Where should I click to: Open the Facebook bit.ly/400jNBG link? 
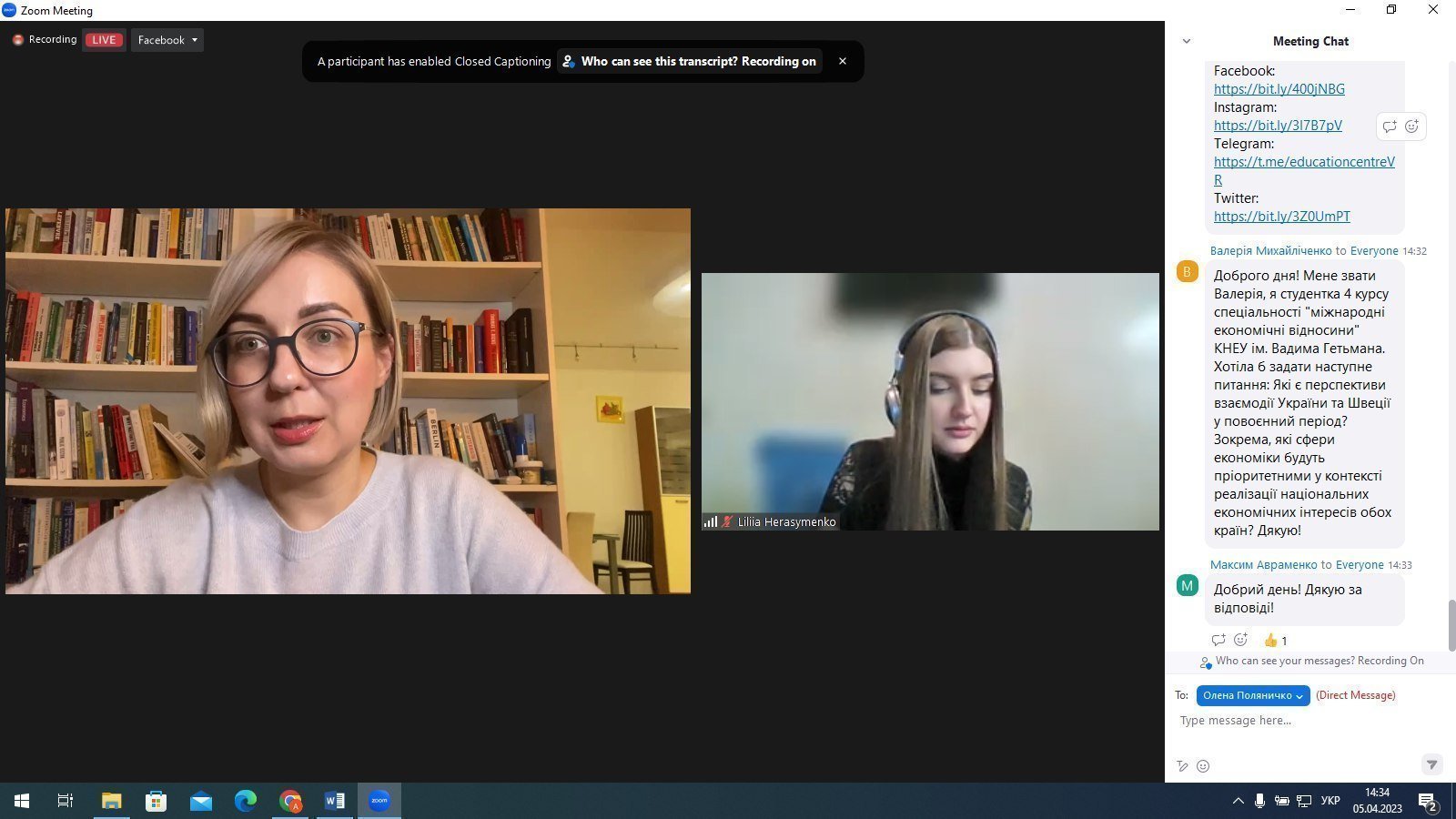click(x=1279, y=89)
